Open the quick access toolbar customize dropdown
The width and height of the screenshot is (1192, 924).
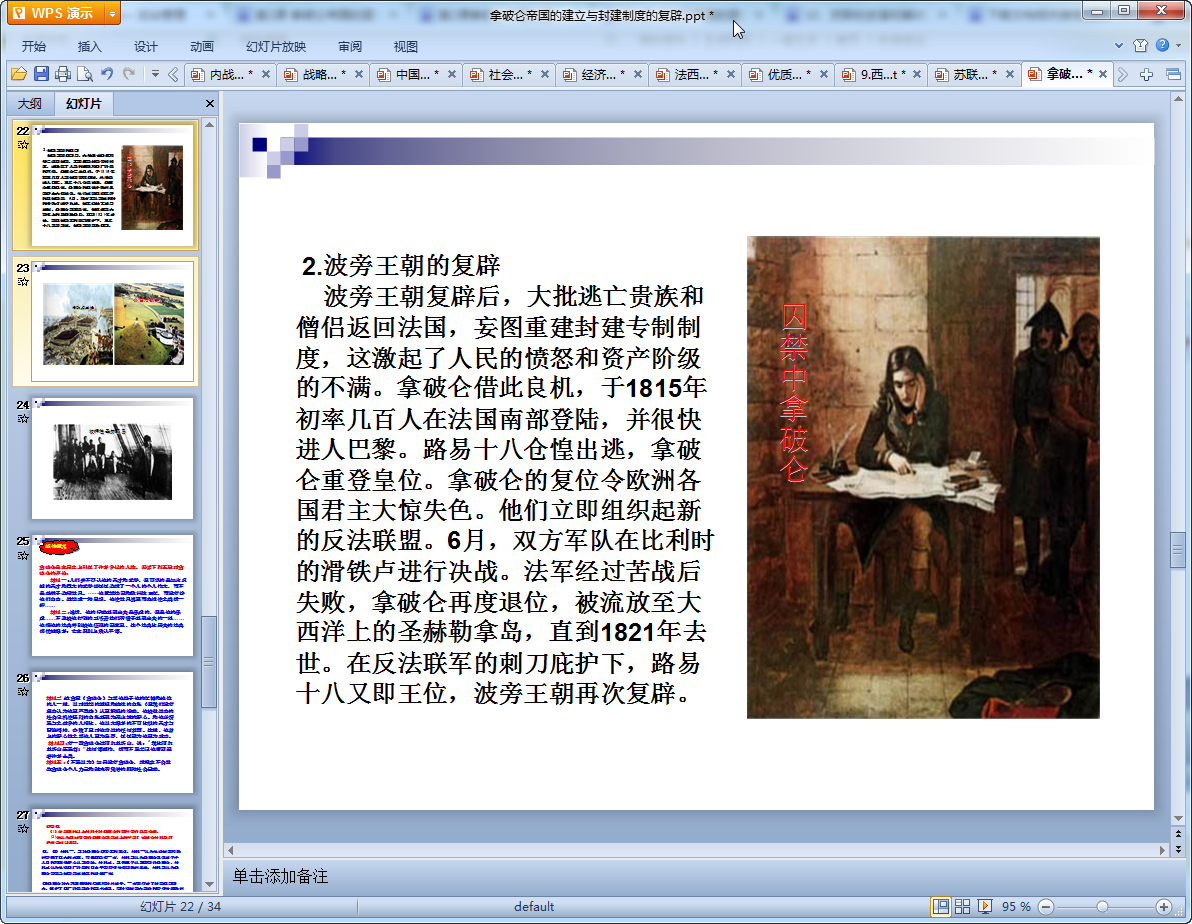[155, 74]
